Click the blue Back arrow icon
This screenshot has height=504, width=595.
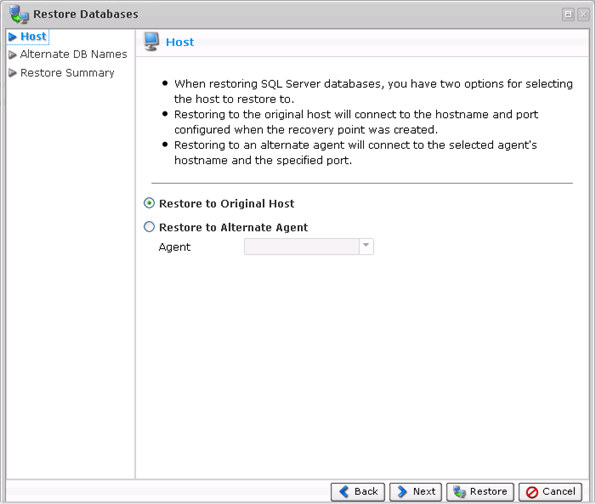344,491
